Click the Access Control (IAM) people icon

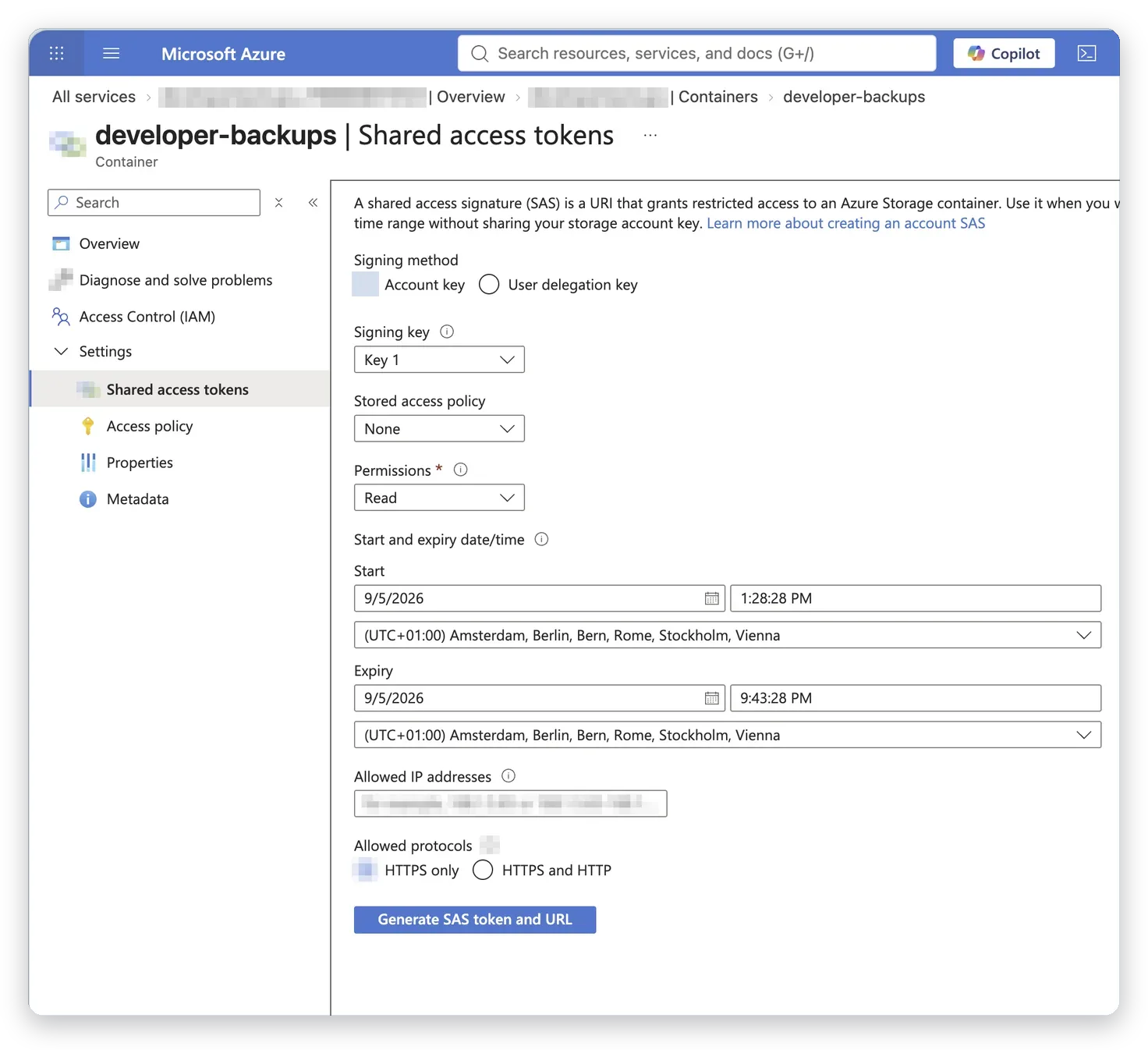[61, 317]
